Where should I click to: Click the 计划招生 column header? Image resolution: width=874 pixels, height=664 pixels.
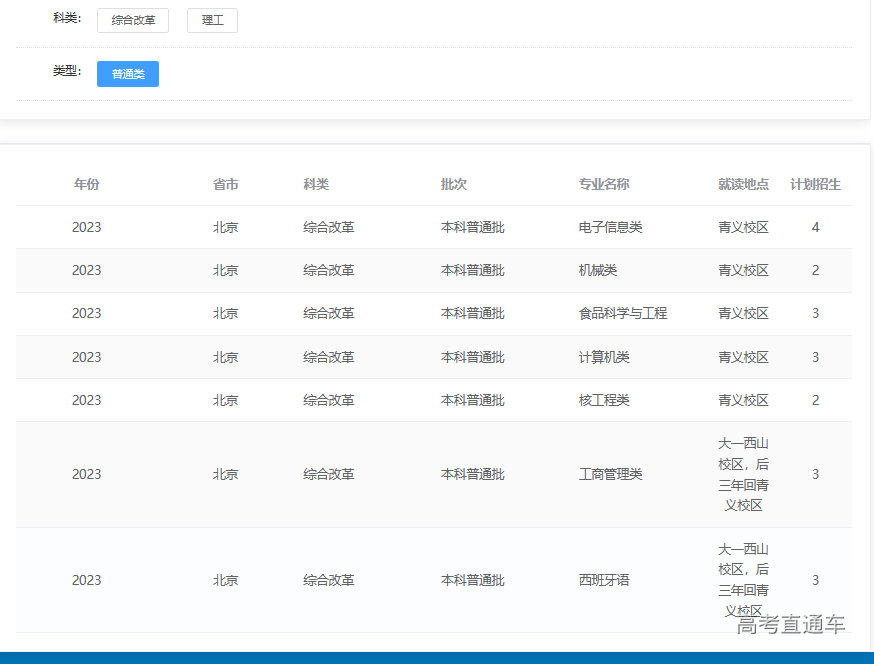pyautogui.click(x=815, y=184)
